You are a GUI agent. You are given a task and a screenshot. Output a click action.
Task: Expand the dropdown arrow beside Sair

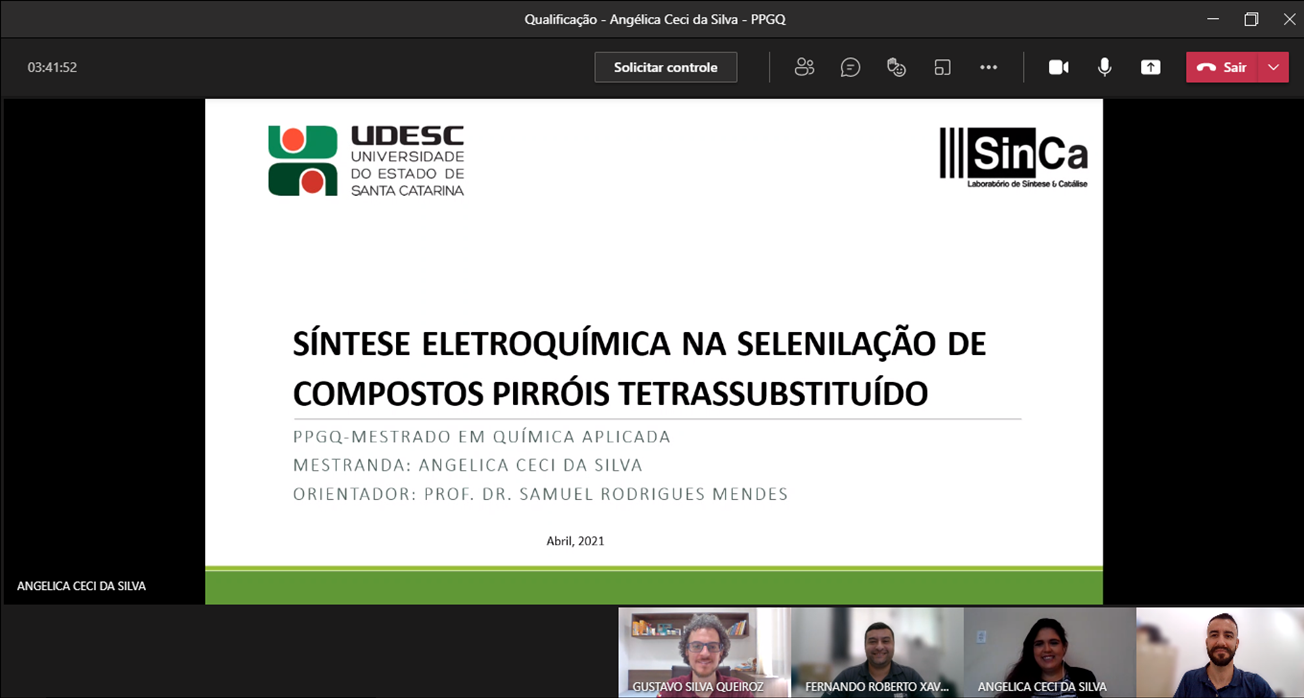pyautogui.click(x=1273, y=67)
